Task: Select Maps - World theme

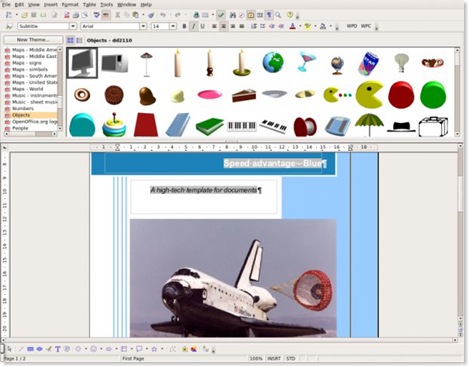Action: [31, 89]
